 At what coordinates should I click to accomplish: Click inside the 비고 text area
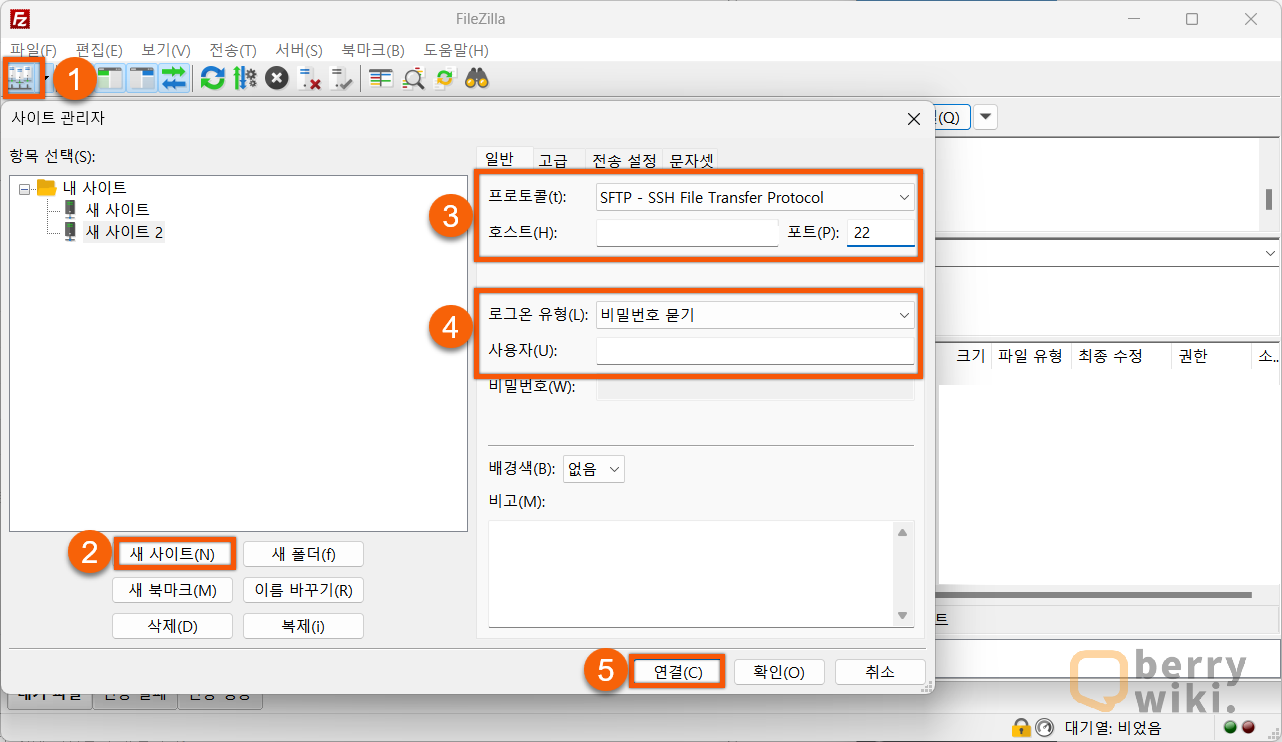pyautogui.click(x=690, y=575)
